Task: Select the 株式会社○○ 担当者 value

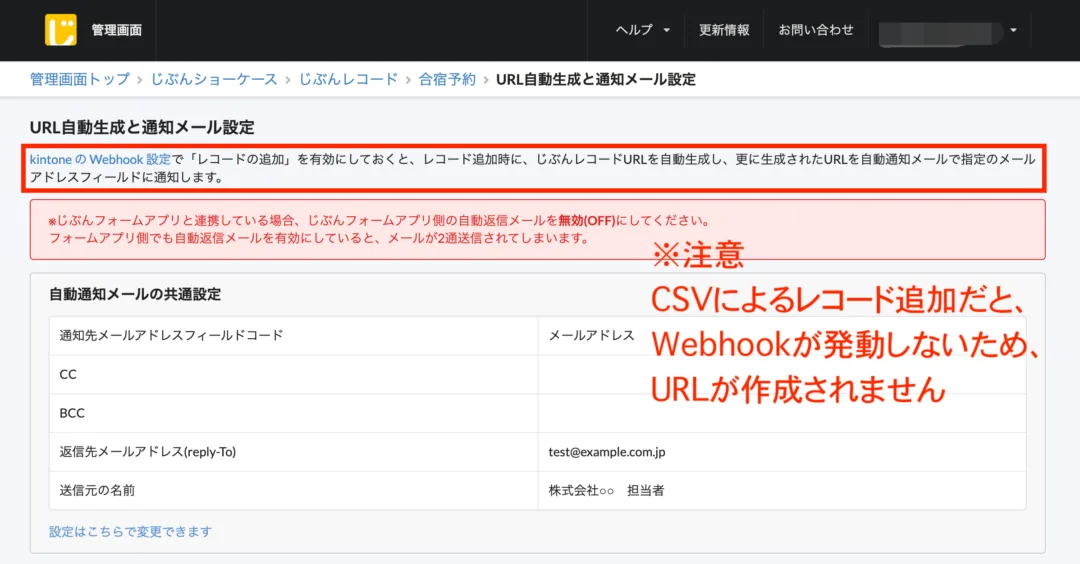Action: (606, 490)
